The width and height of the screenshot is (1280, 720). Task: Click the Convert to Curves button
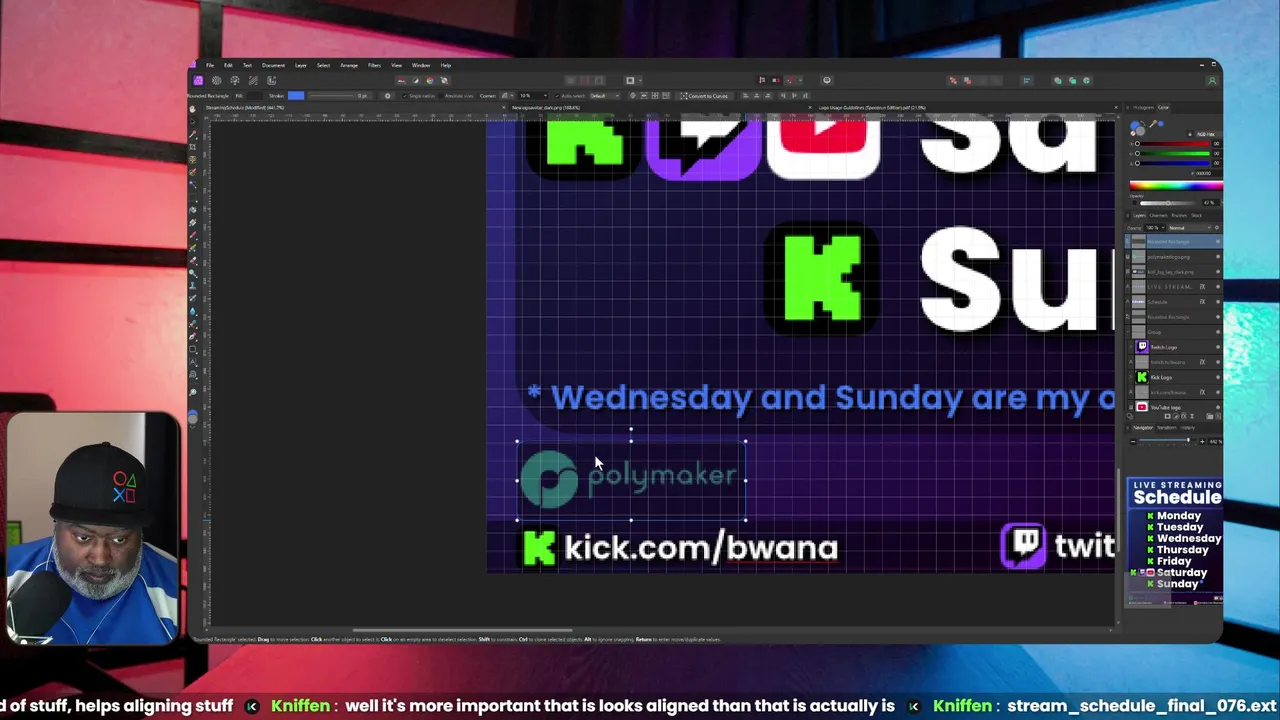[705, 96]
